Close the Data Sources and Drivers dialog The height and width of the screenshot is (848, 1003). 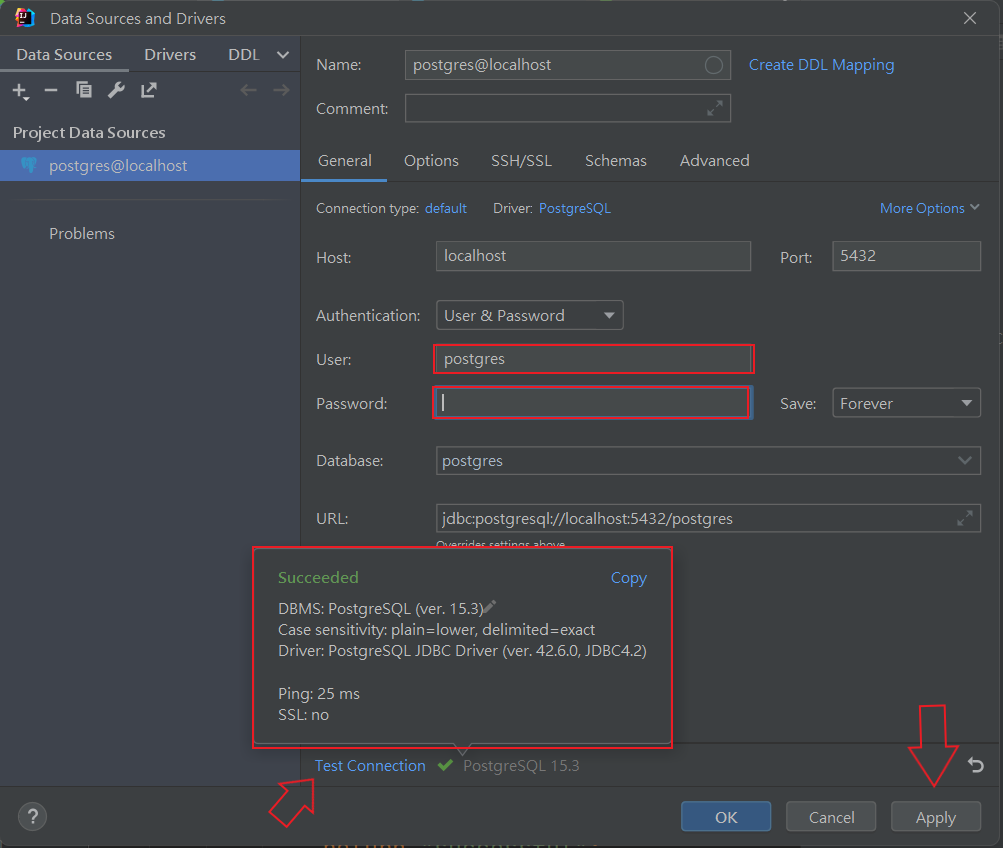click(x=970, y=18)
